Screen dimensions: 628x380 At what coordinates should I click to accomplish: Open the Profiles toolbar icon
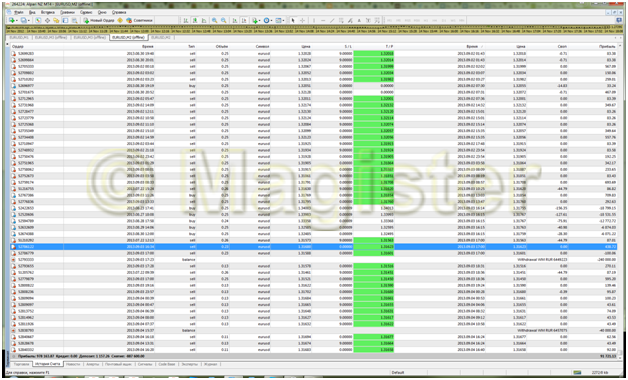pyautogui.click(x=24, y=20)
